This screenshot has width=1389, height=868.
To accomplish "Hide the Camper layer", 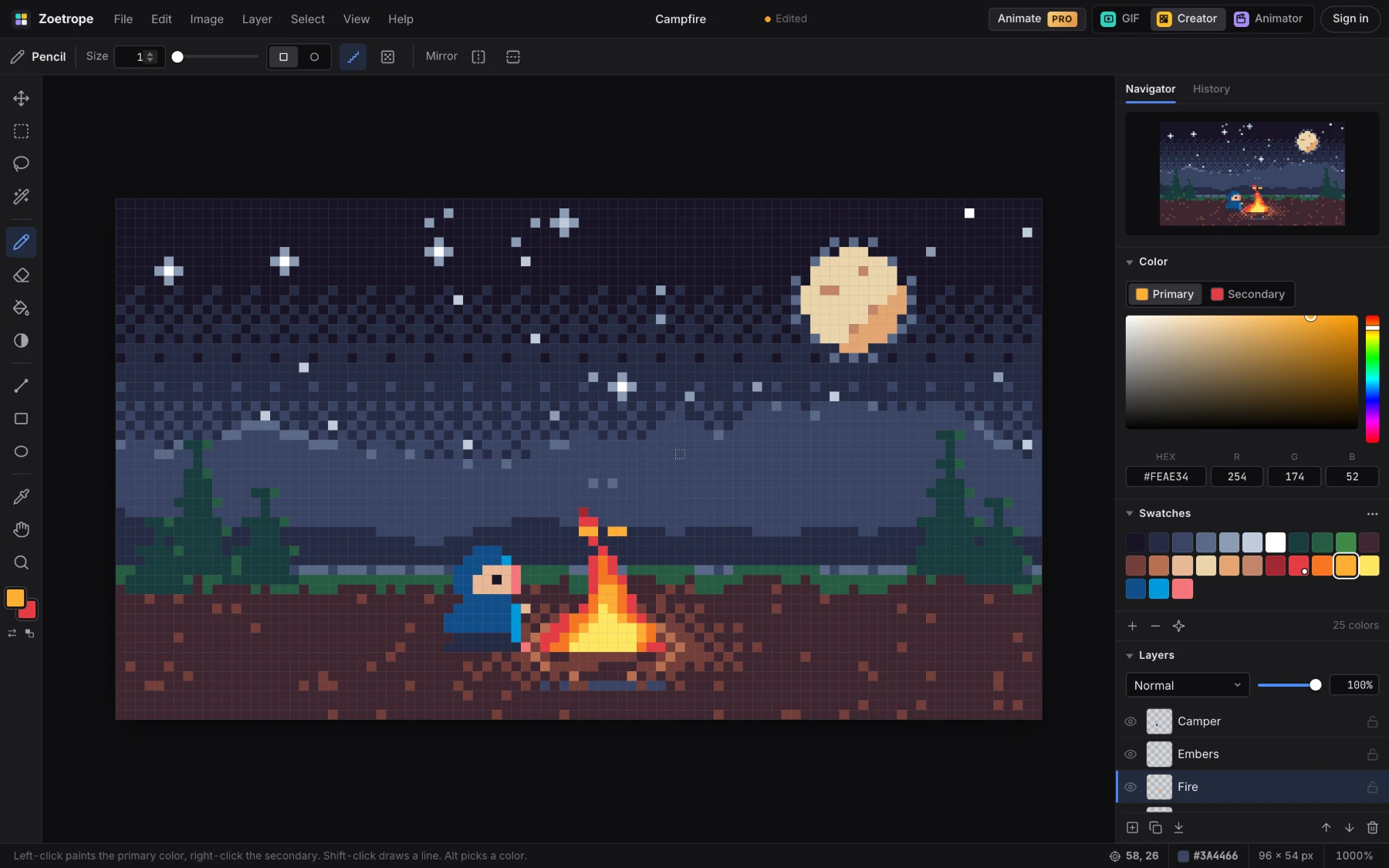I will [1130, 721].
